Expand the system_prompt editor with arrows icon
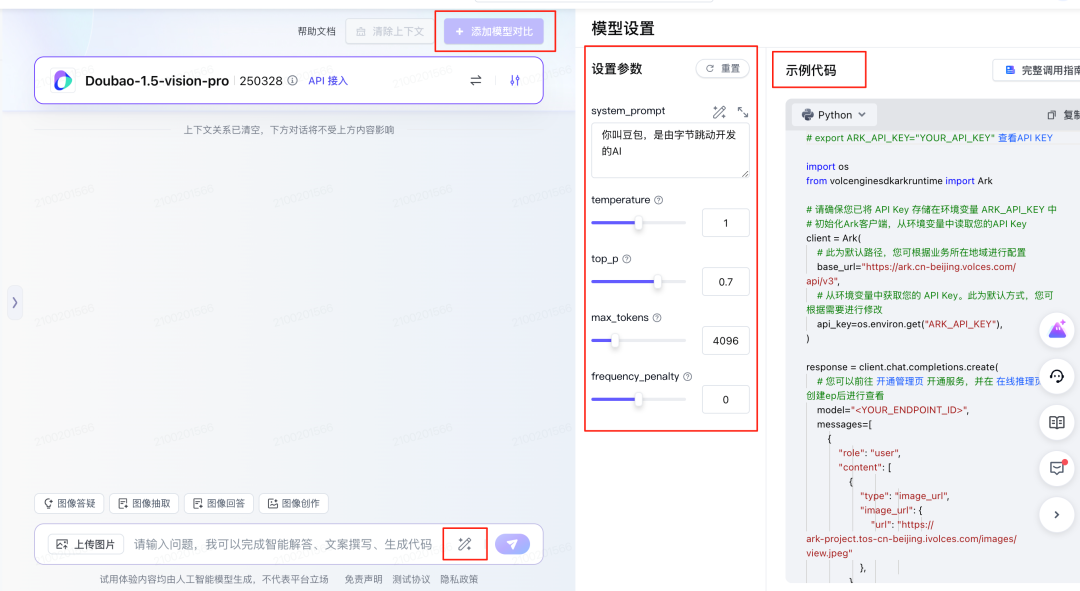1080x591 pixels. (x=743, y=112)
